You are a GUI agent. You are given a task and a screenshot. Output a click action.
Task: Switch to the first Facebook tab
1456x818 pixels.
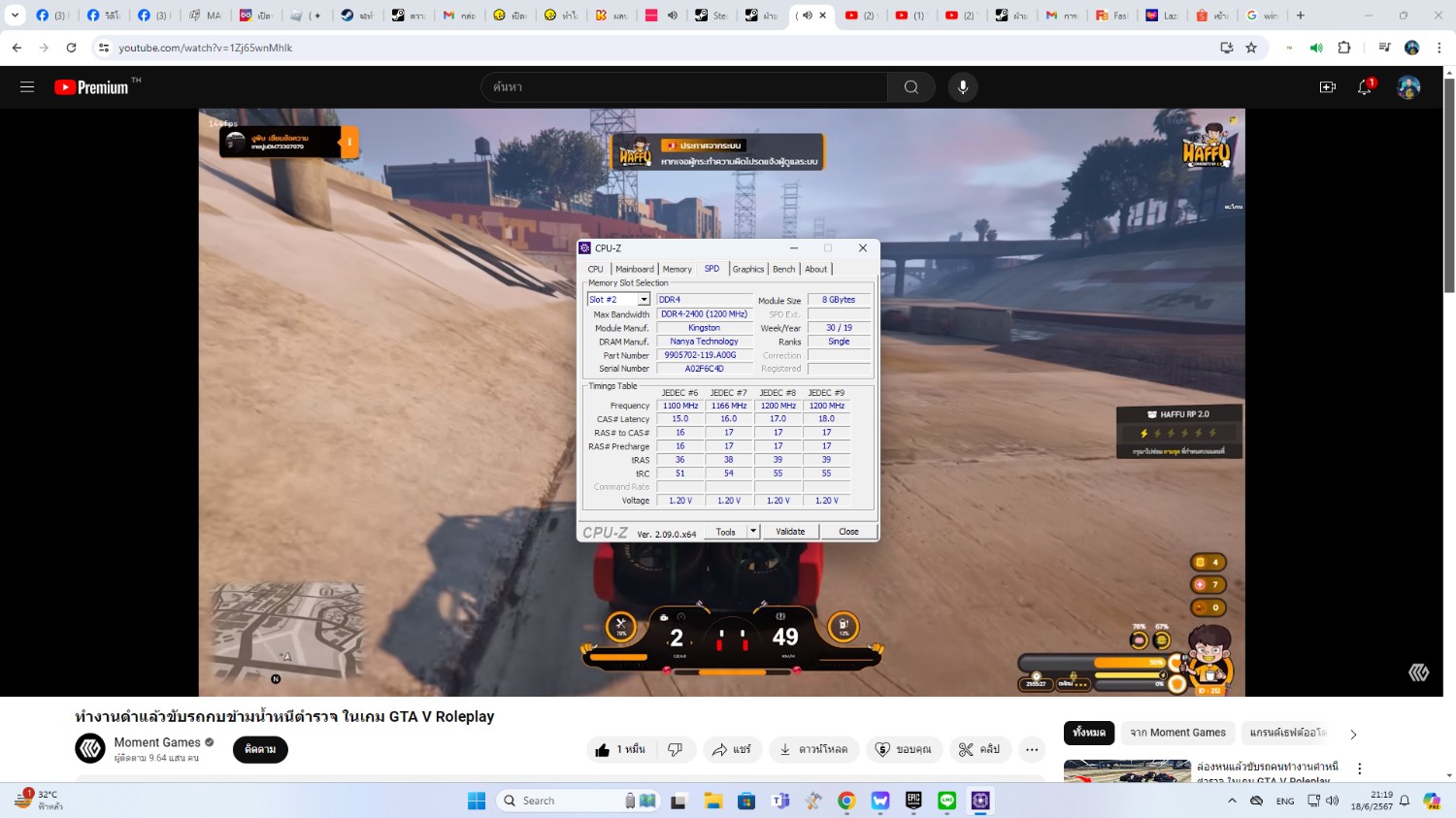click(51, 16)
